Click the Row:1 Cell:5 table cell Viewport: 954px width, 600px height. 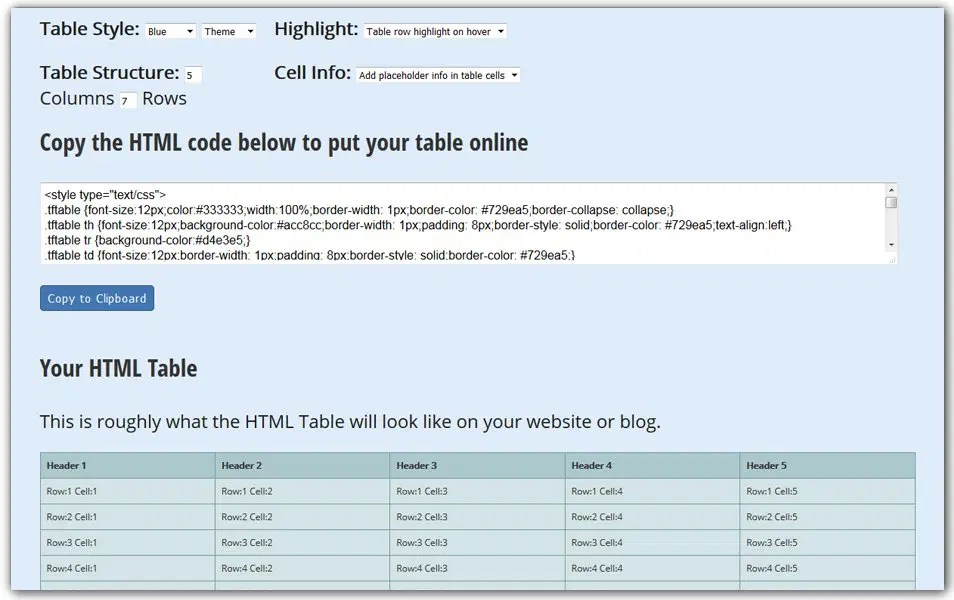[x=825, y=491]
